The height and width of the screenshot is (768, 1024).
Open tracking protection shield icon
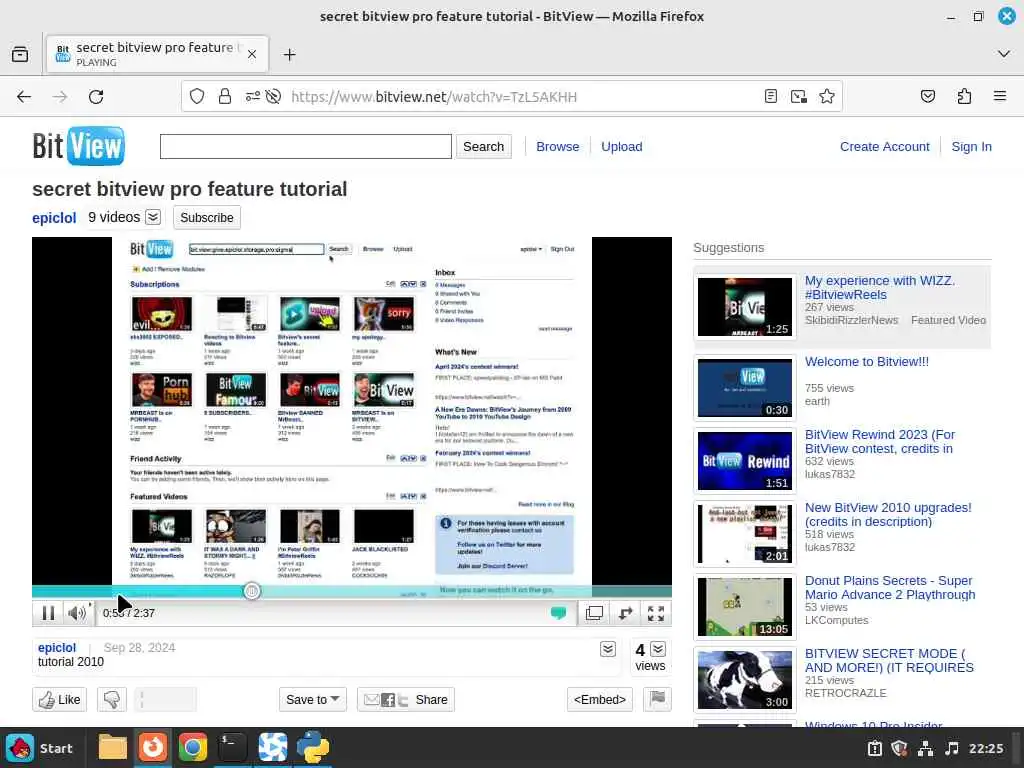(x=197, y=97)
